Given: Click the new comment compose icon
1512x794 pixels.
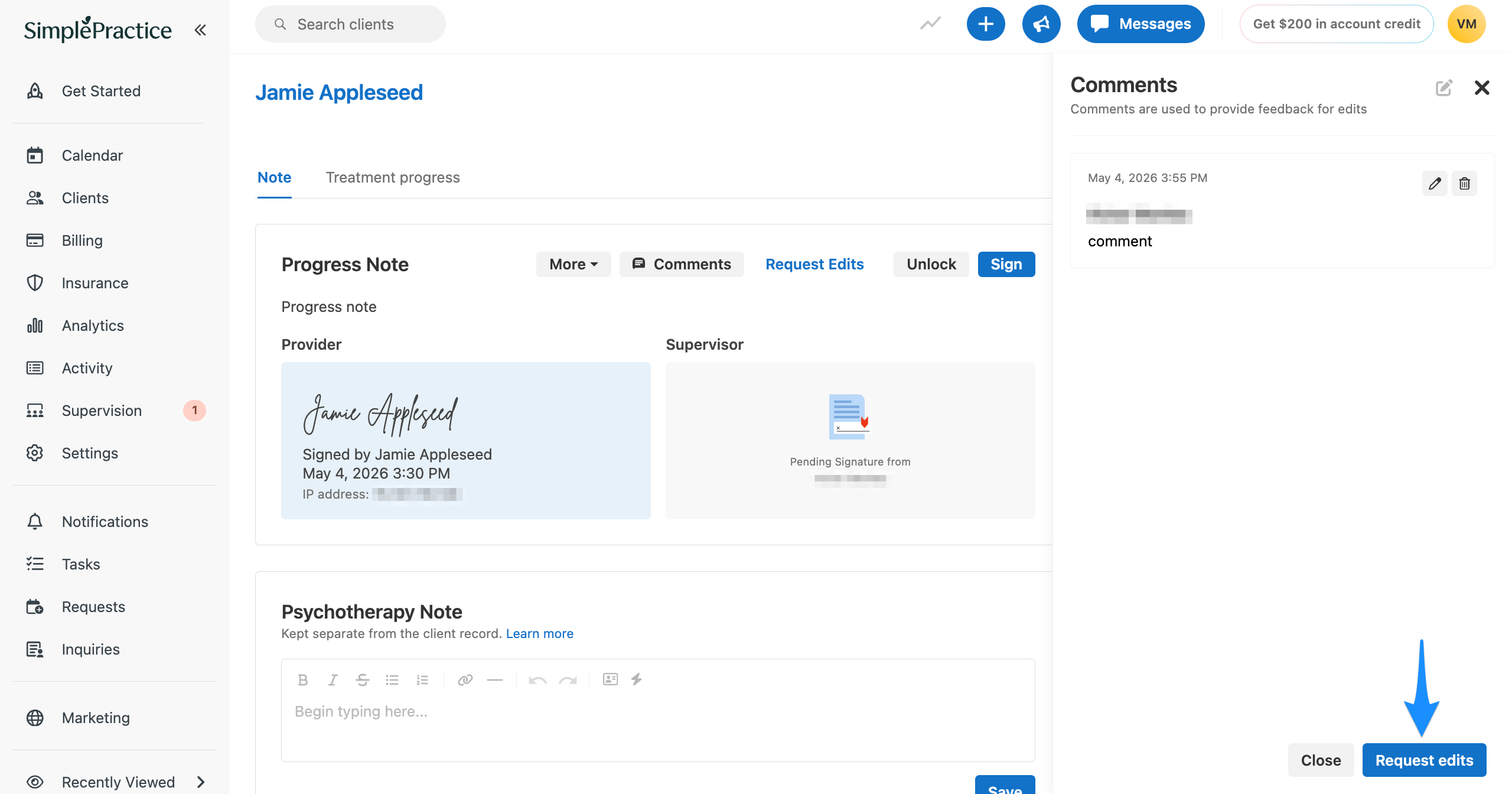Looking at the screenshot, I should pos(1444,88).
